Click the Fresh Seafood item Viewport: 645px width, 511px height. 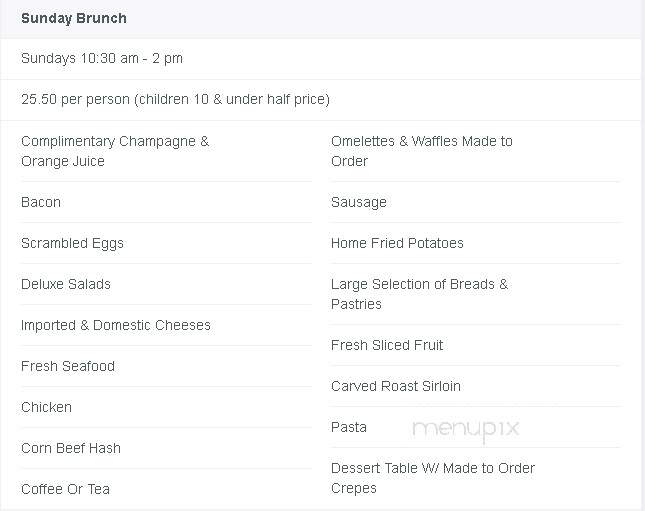[68, 366]
